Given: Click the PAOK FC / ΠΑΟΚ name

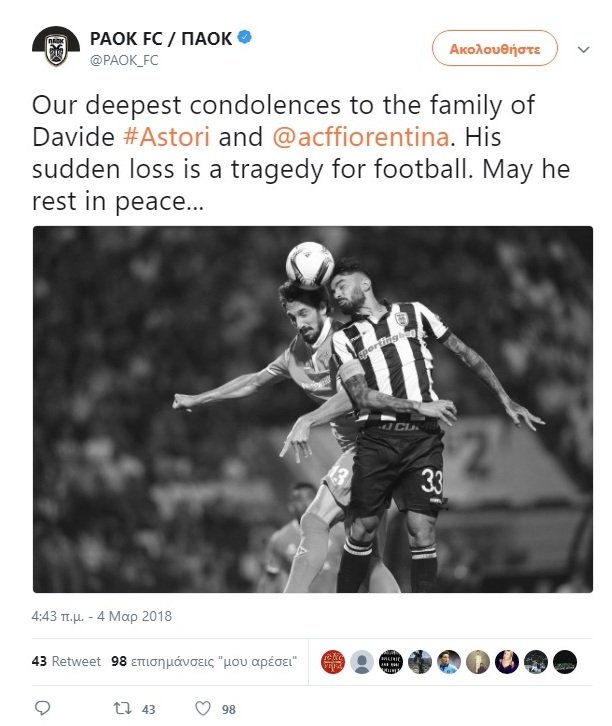Looking at the screenshot, I should pos(161,38).
